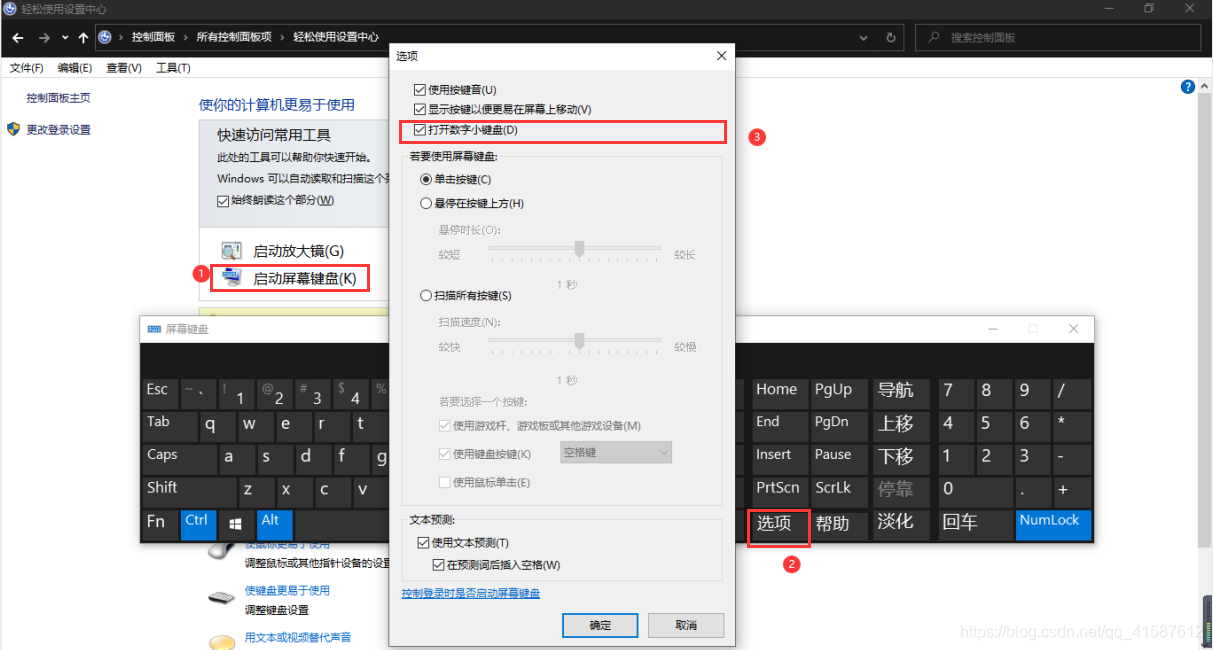Click the 控制面板主页 link
Image resolution: width=1213 pixels, height=650 pixels.
pyautogui.click(x=58, y=98)
